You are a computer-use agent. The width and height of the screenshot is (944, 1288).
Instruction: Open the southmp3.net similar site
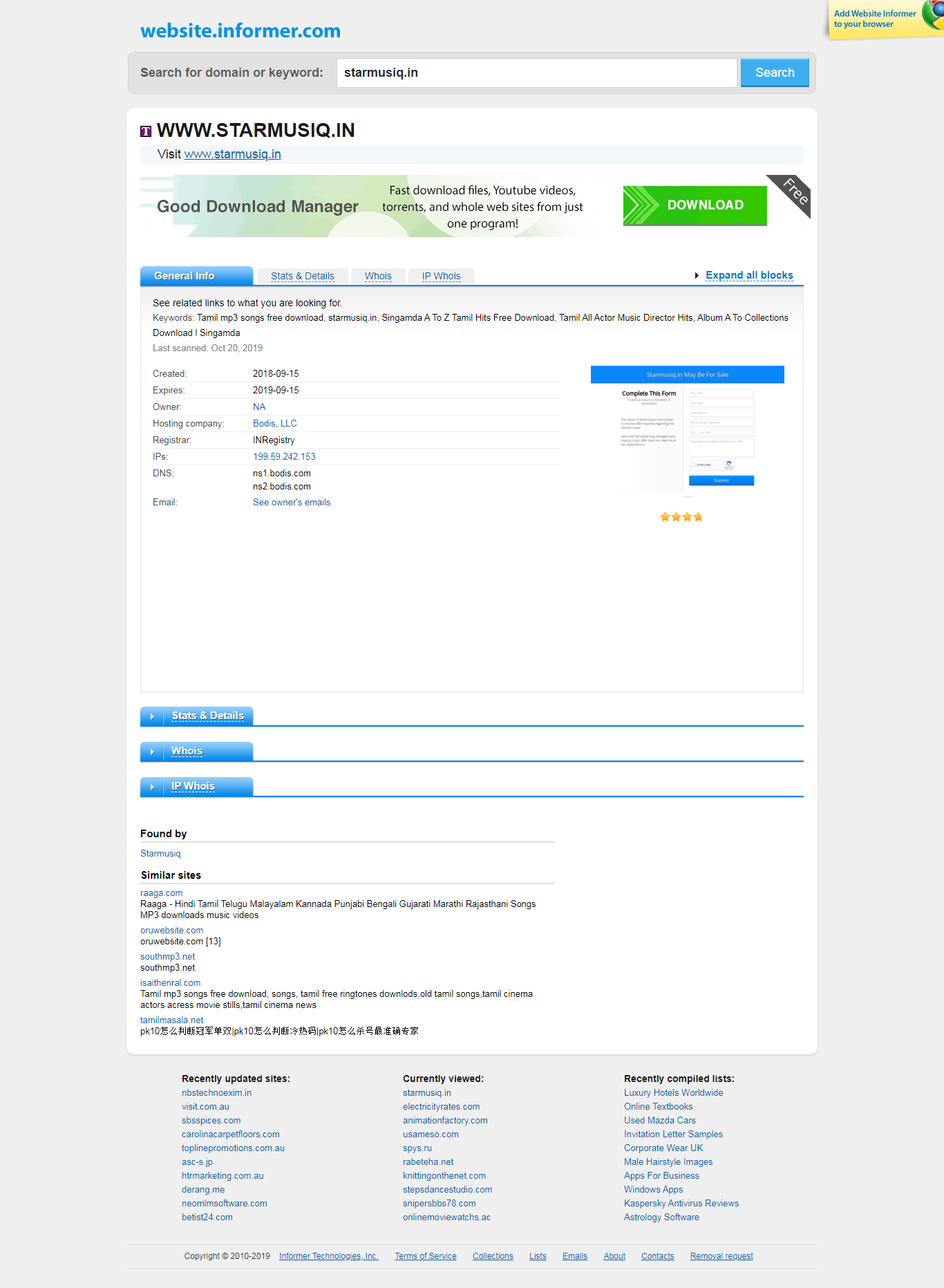167,957
